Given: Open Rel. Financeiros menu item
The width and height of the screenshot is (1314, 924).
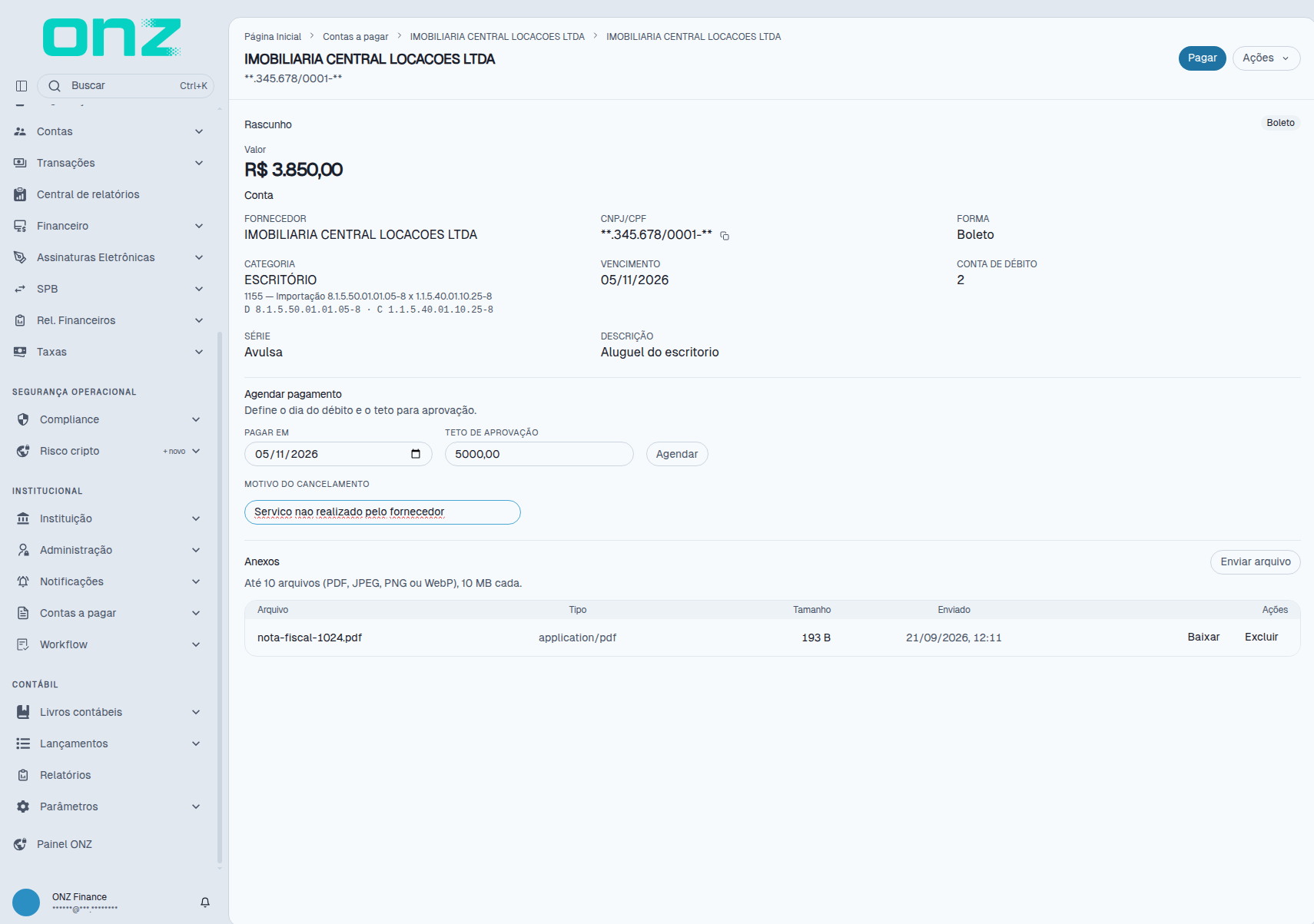Looking at the screenshot, I should tap(108, 320).
